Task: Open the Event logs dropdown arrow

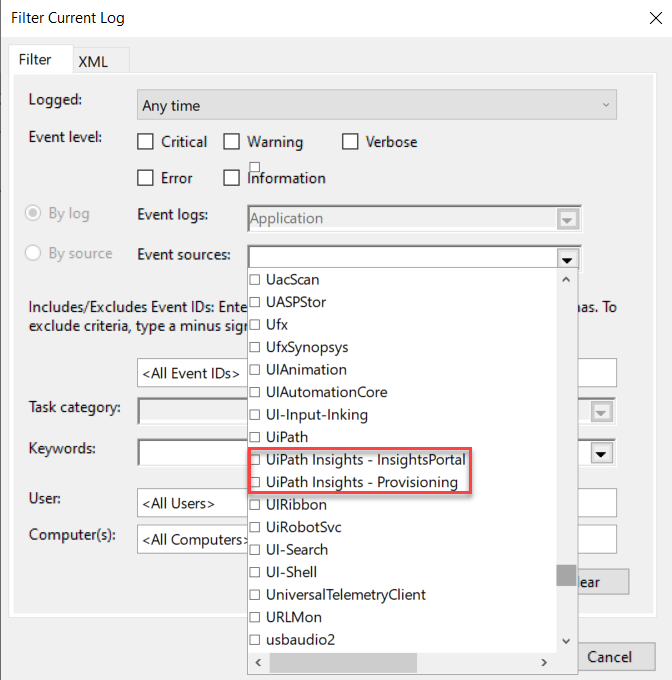Action: tap(567, 219)
